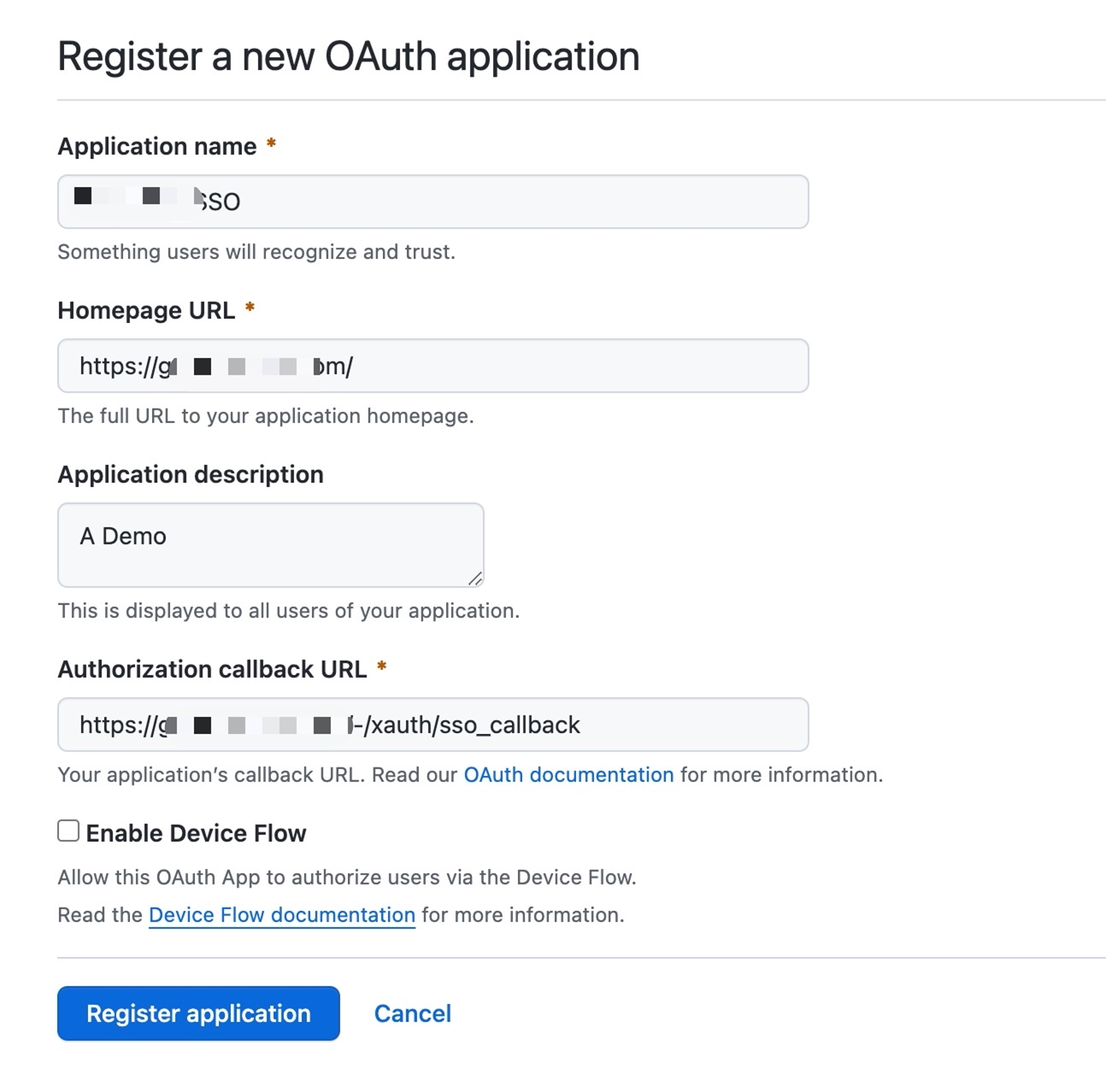1106x1092 pixels.
Task: Click the Application name field label
Action: pos(157,146)
